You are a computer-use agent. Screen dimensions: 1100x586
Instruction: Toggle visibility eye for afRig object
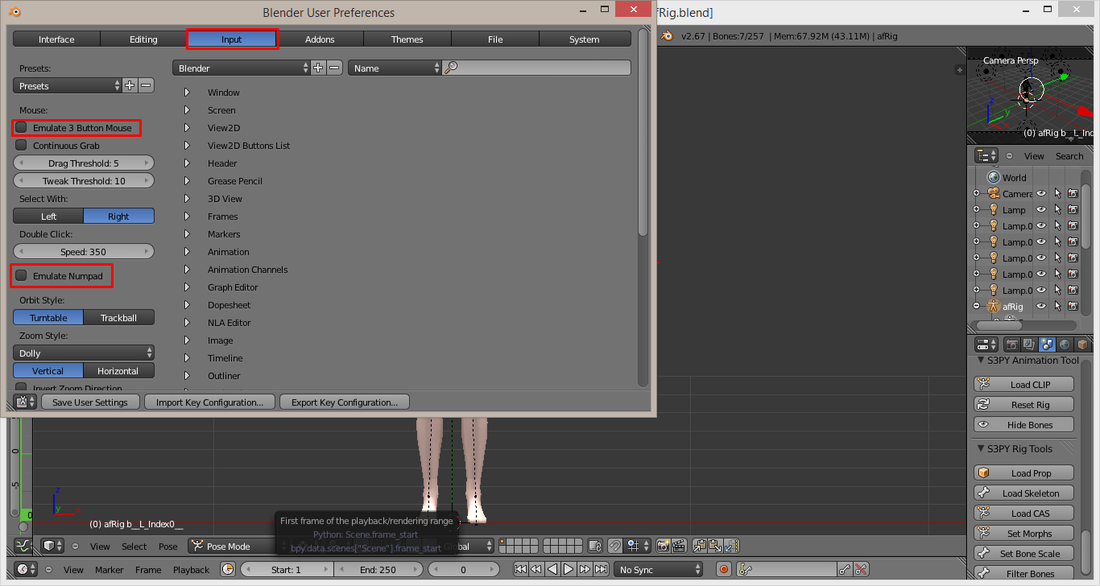[1041, 307]
